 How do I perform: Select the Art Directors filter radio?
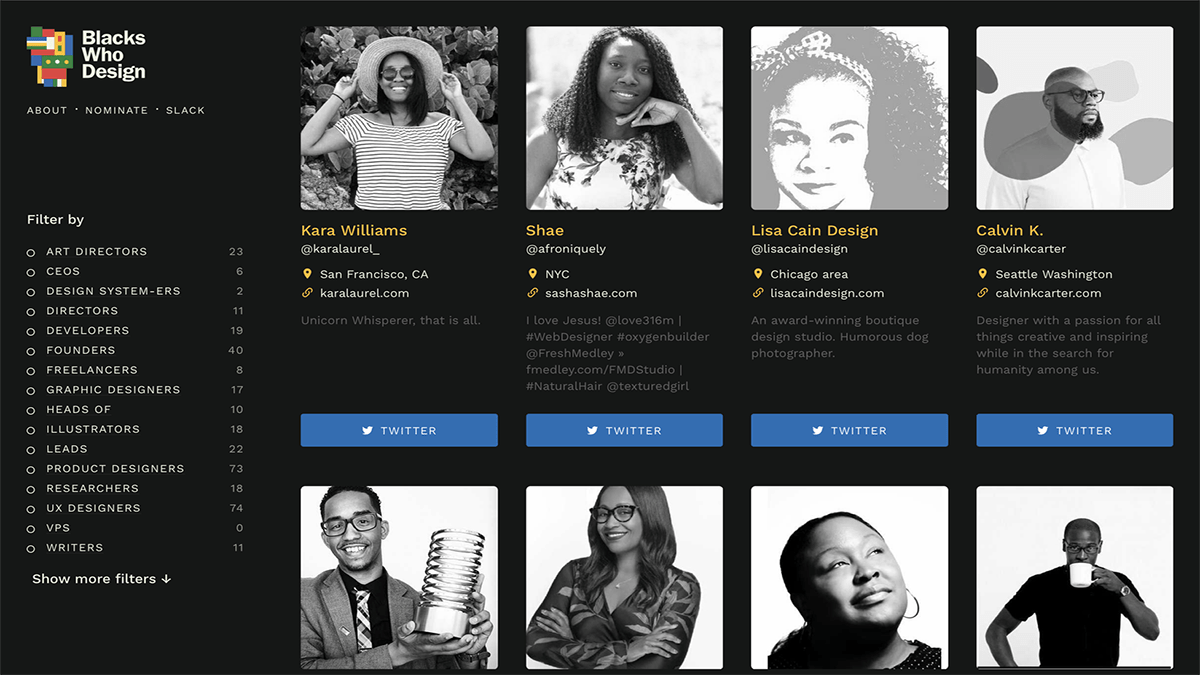(x=31, y=252)
